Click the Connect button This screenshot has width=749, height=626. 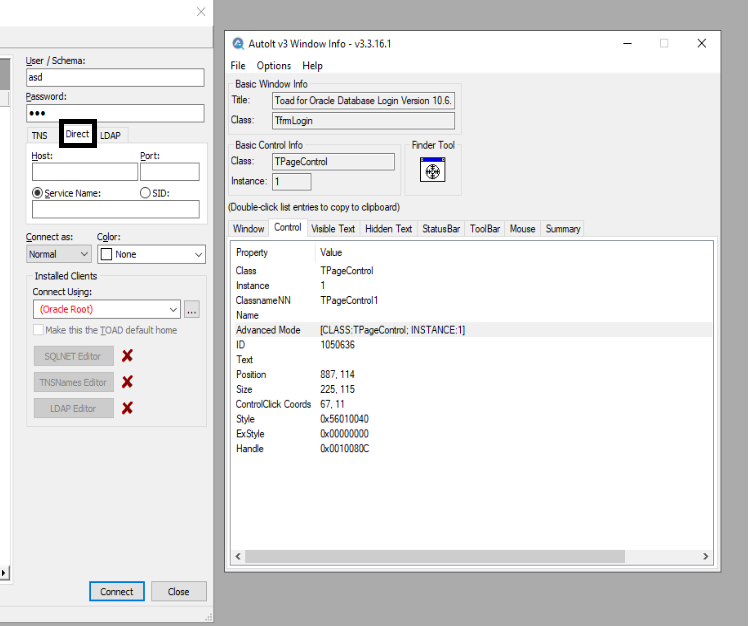117,592
